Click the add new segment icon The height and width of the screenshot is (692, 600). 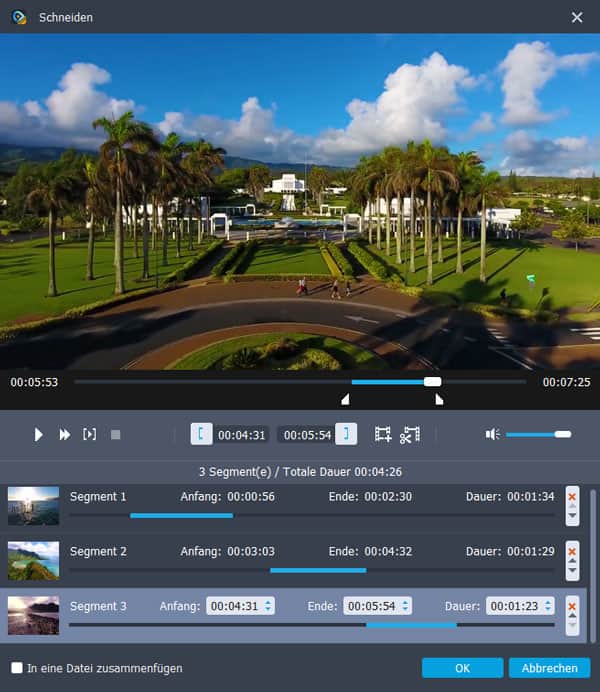(383, 434)
